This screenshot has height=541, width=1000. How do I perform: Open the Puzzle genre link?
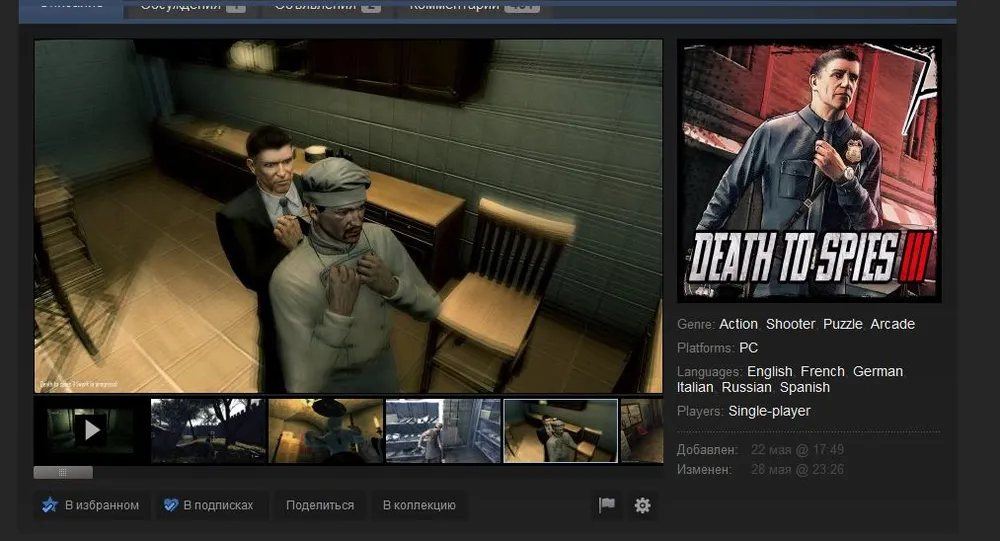point(842,324)
